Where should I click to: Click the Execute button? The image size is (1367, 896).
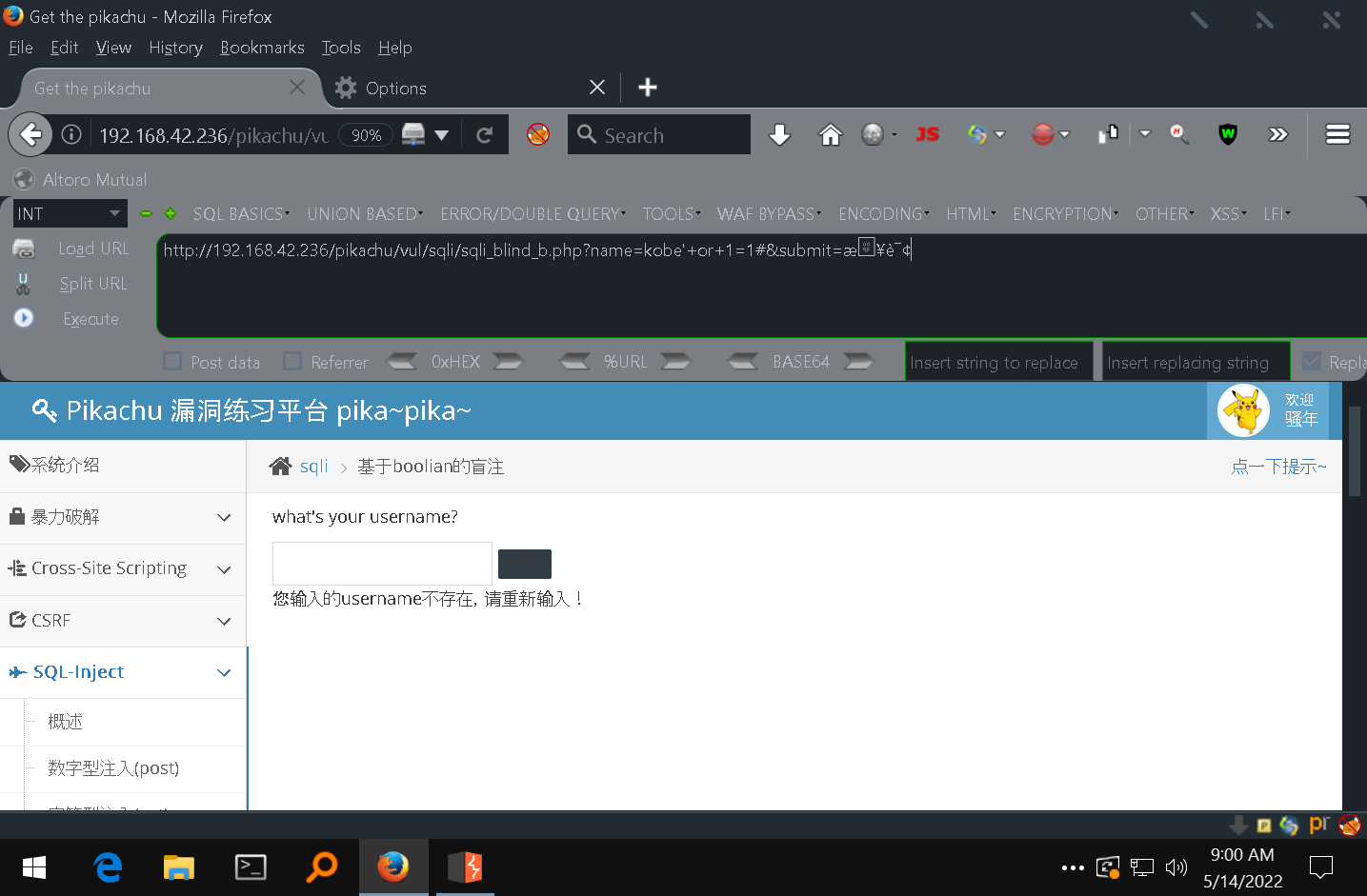click(90, 319)
